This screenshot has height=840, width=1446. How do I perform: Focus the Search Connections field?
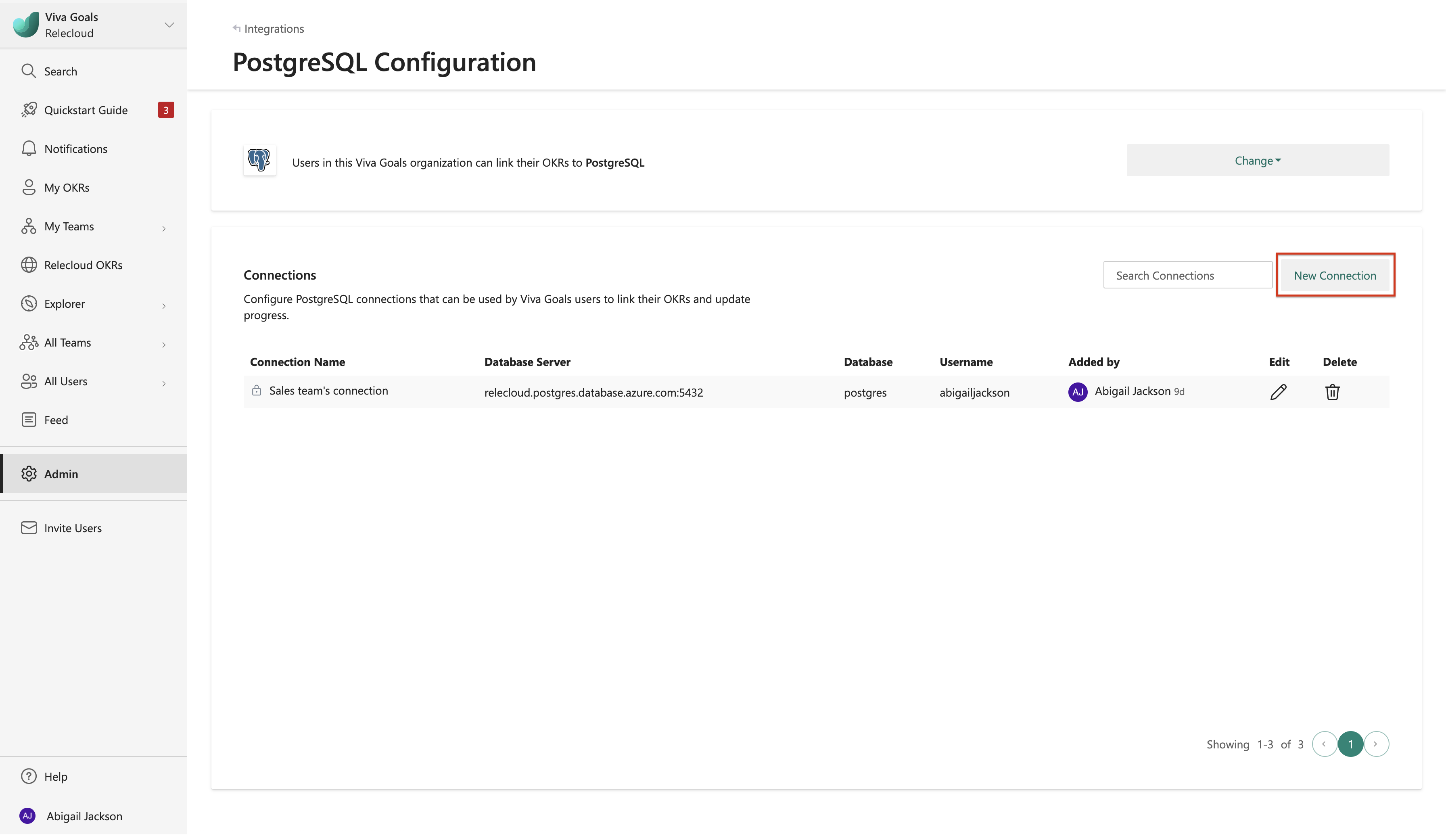pyautogui.click(x=1187, y=275)
